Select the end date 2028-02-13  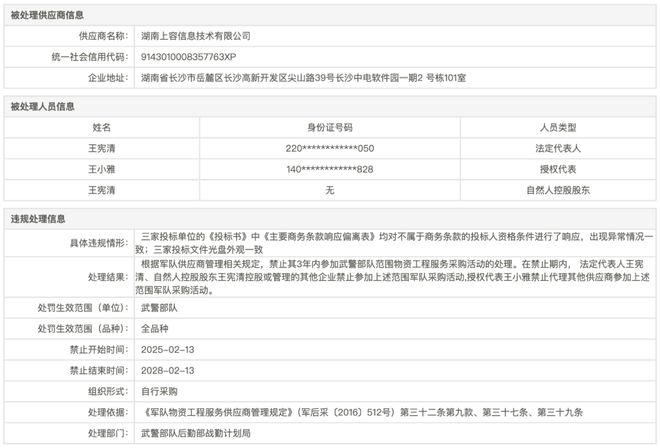[168, 371]
